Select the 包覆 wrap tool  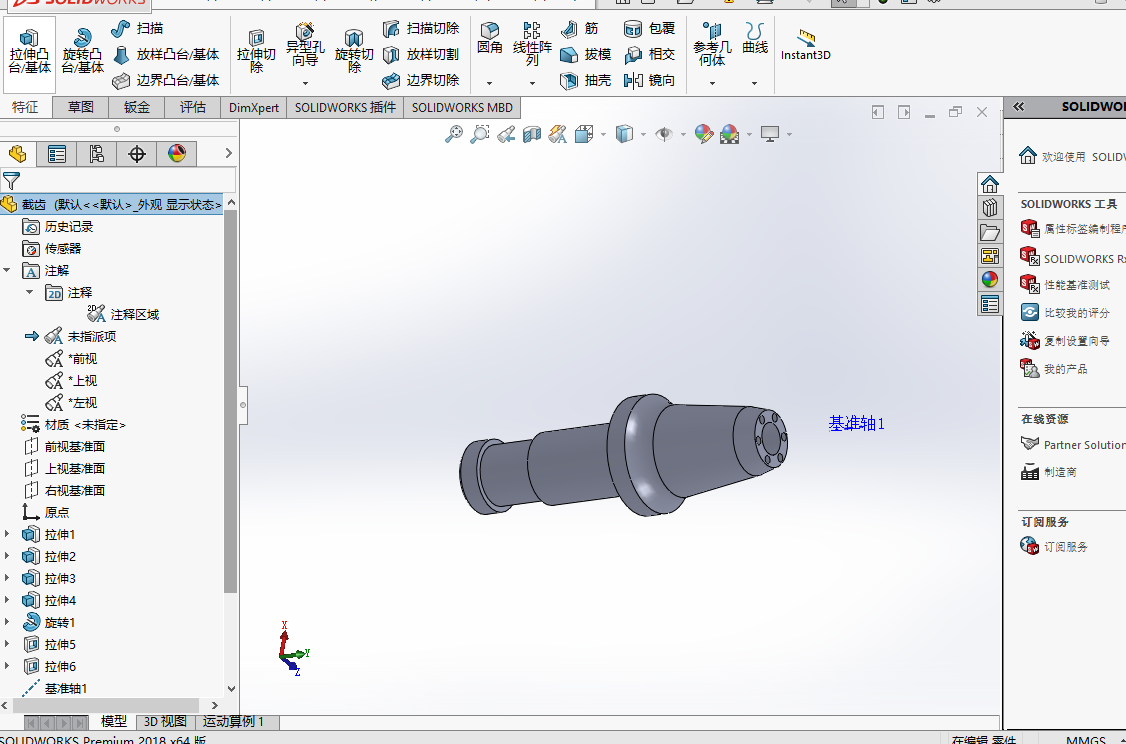(650, 29)
